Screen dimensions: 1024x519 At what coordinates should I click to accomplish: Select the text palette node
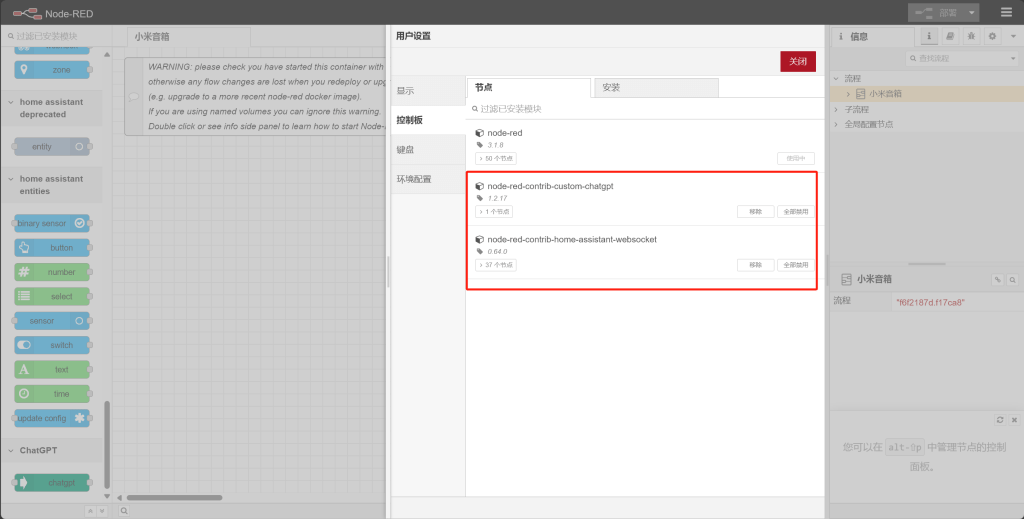click(x=52, y=370)
